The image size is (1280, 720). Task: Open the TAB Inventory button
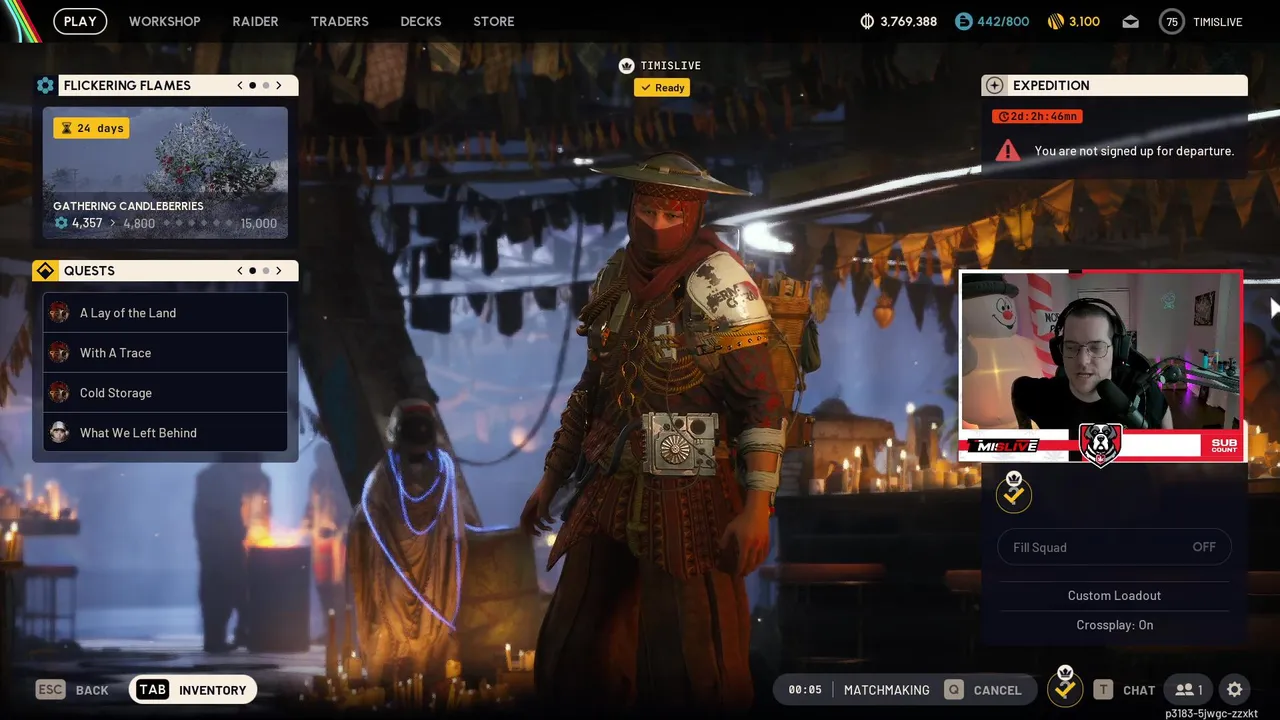click(x=193, y=690)
